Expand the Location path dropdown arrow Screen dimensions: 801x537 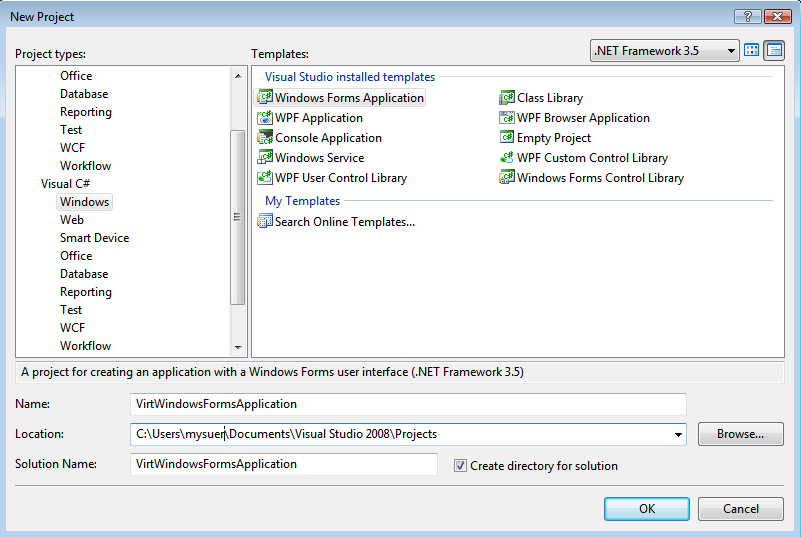[679, 434]
